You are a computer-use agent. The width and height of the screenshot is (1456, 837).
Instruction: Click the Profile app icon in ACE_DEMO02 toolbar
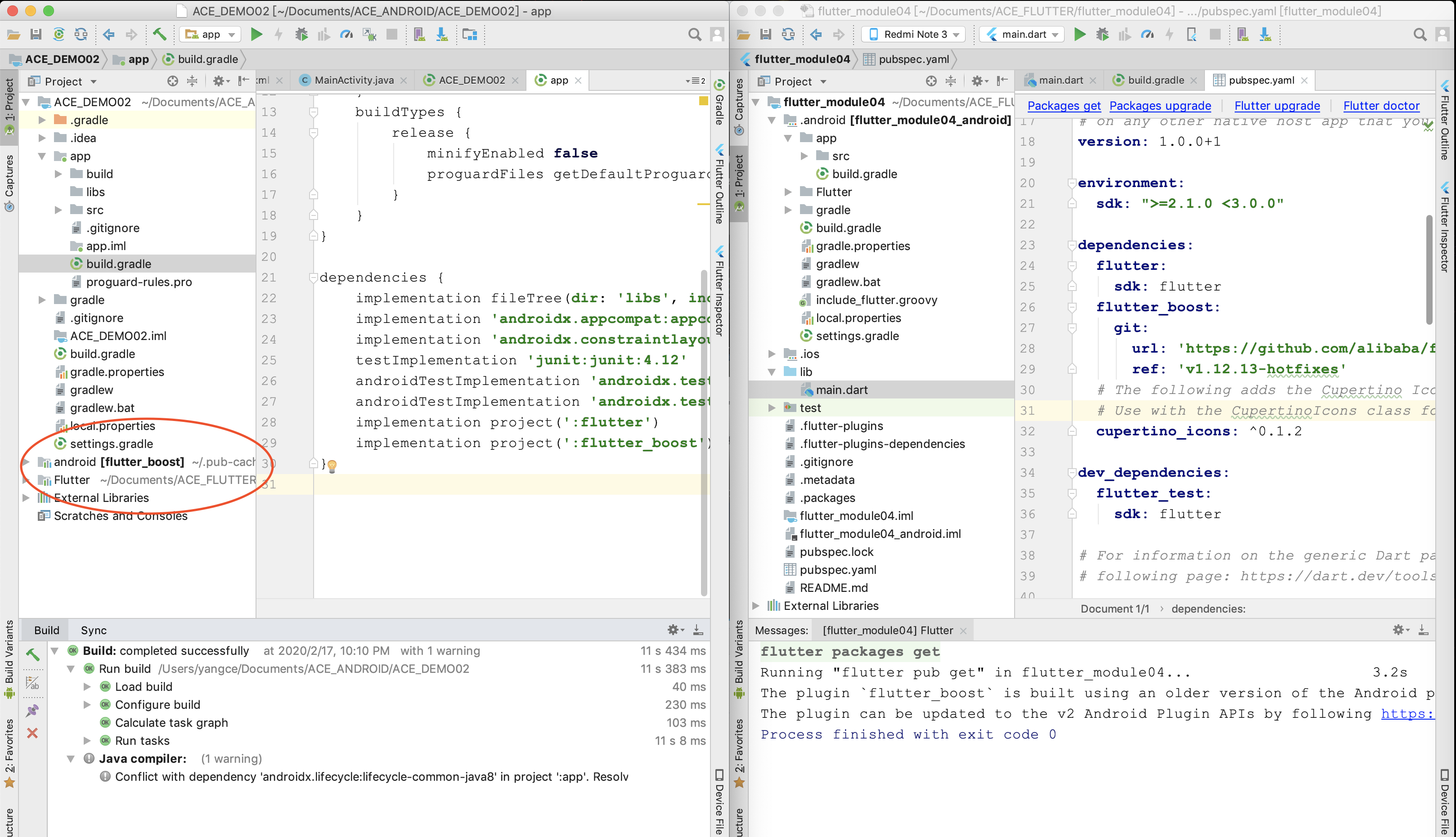[x=346, y=35]
